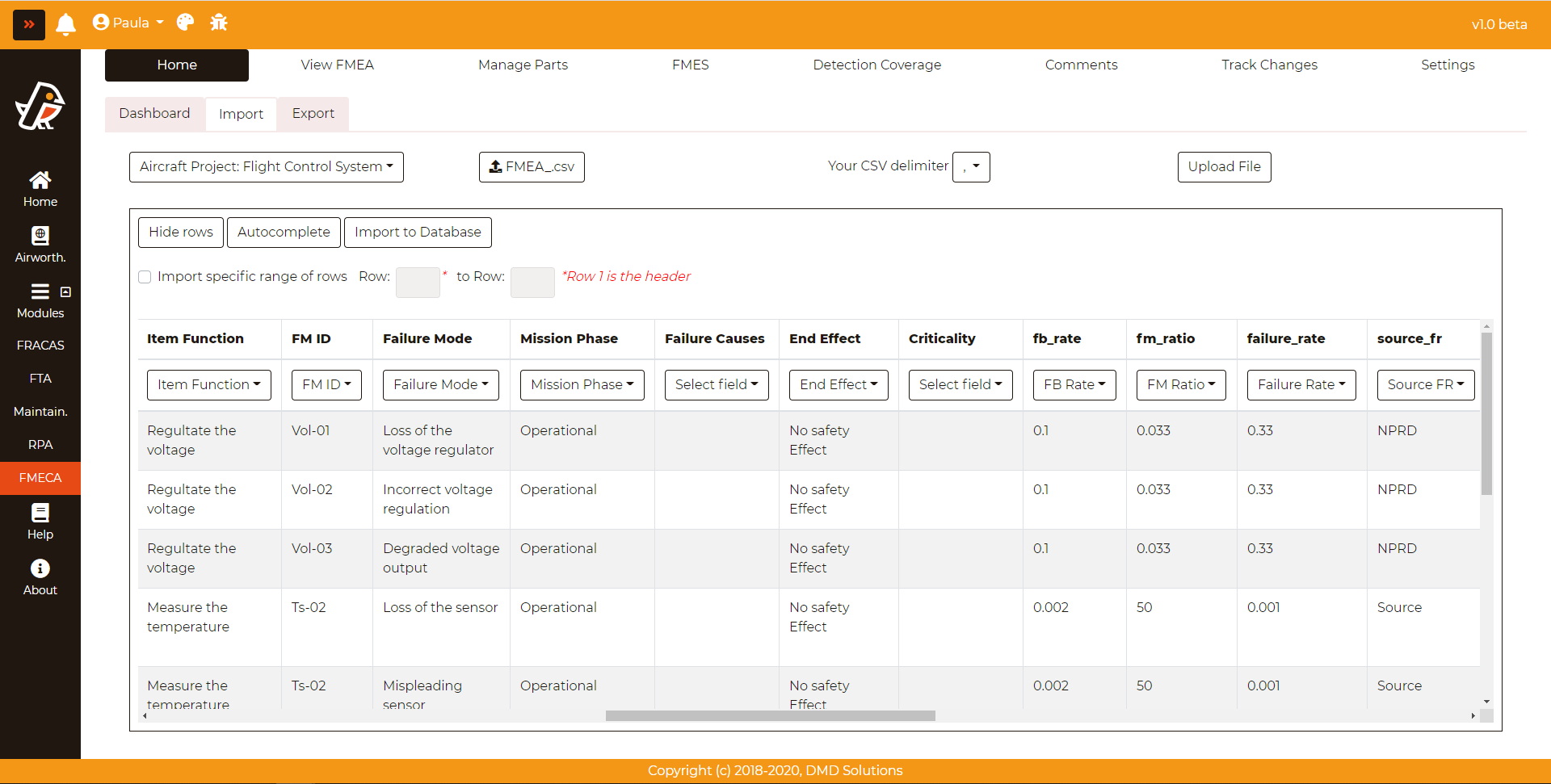The height and width of the screenshot is (784, 1551).
Task: Enable Import specific range of rows
Action: [x=145, y=277]
